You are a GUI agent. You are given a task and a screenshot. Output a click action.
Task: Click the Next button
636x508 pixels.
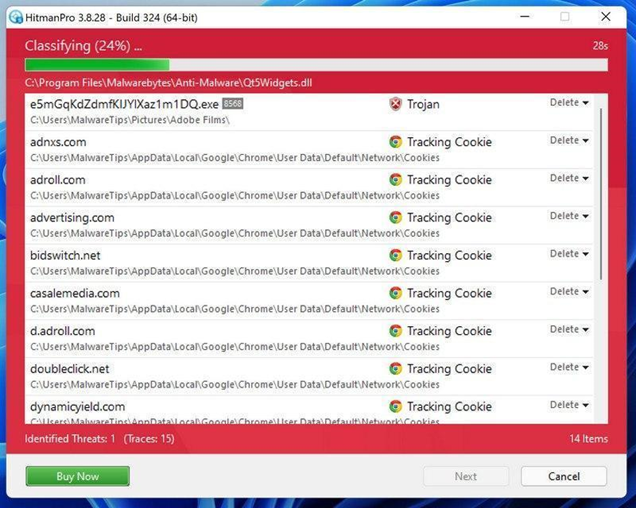(x=466, y=476)
